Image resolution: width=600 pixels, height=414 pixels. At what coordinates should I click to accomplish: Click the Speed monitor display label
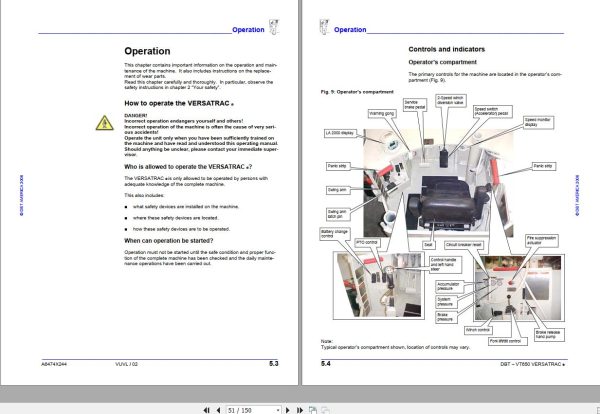pos(538,122)
